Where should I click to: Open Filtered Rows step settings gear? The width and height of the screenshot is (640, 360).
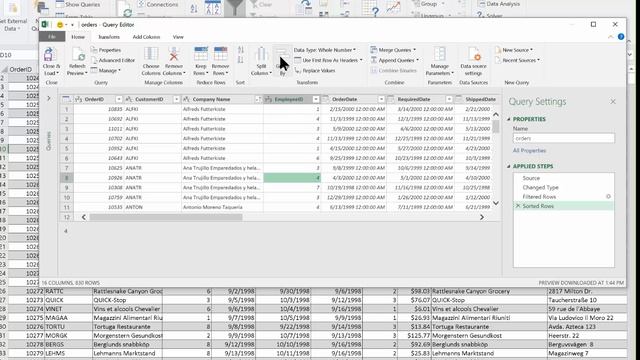pos(608,197)
